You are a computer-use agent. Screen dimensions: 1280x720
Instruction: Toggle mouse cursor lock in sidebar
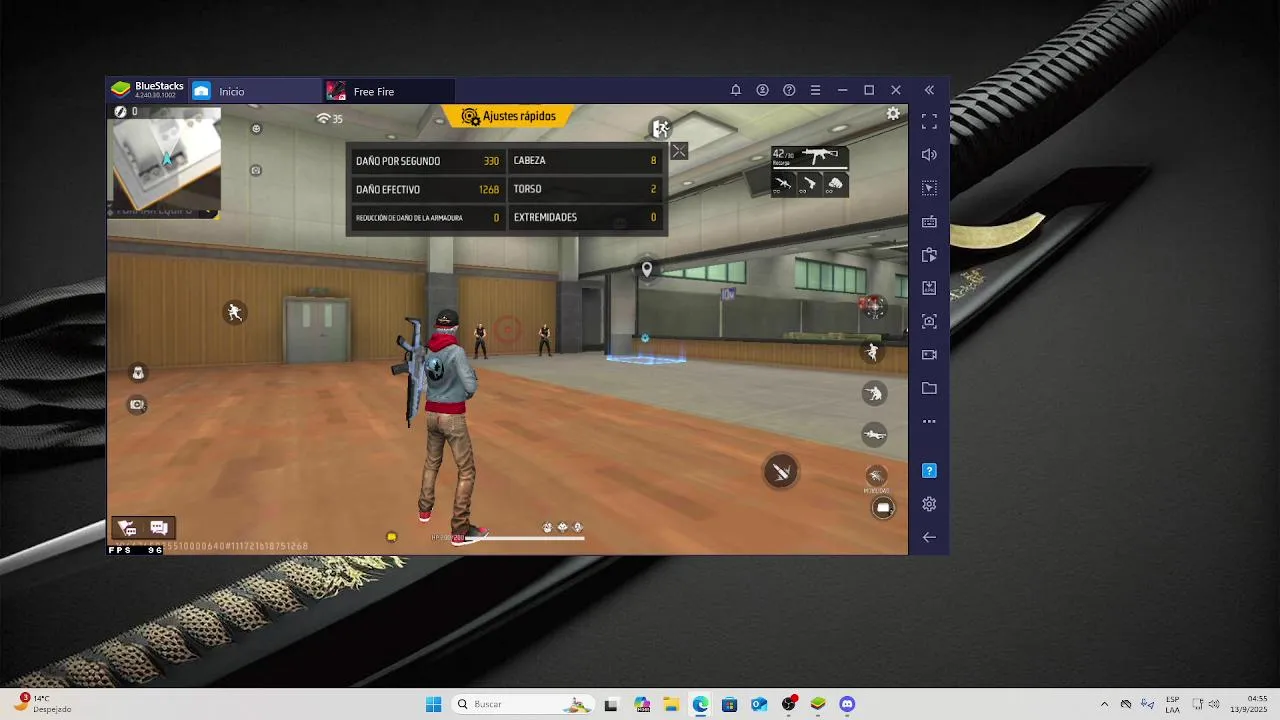point(929,188)
